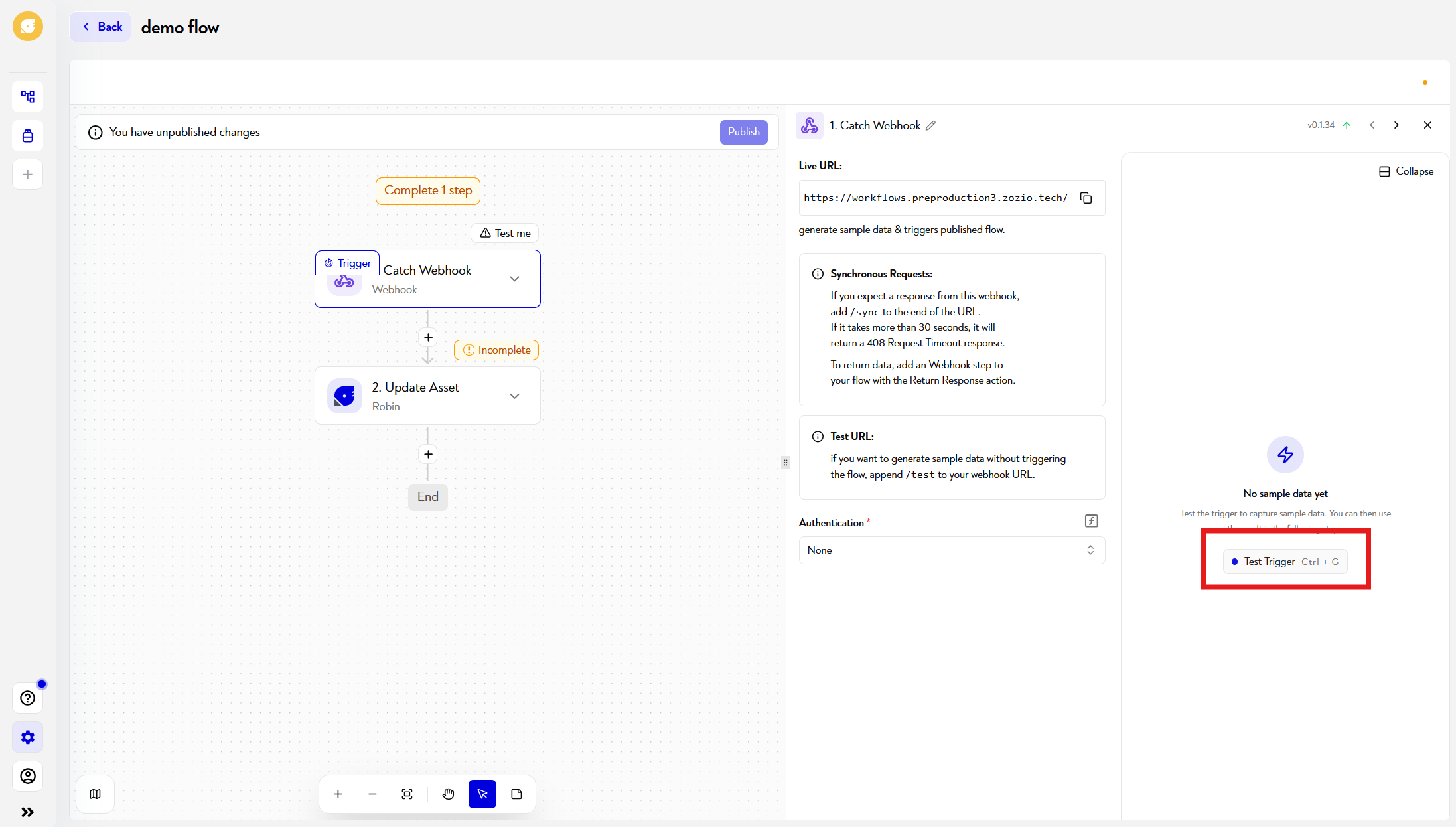The height and width of the screenshot is (827, 1456).
Task: Zoom out on the canvas toolbar
Action: click(x=372, y=794)
